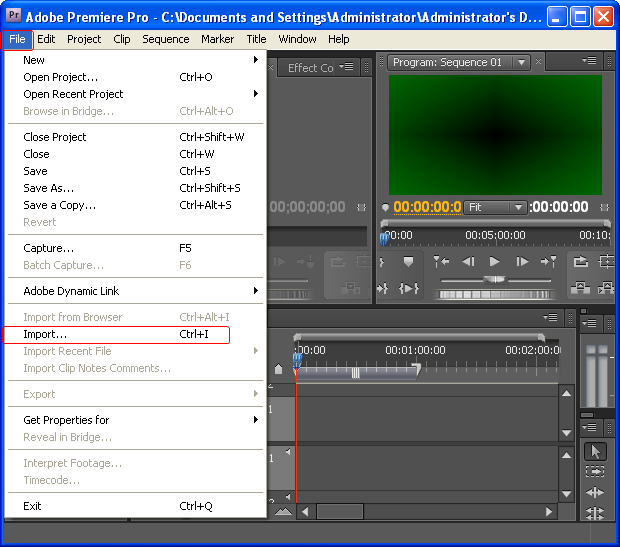Open the Title menu

(256, 39)
